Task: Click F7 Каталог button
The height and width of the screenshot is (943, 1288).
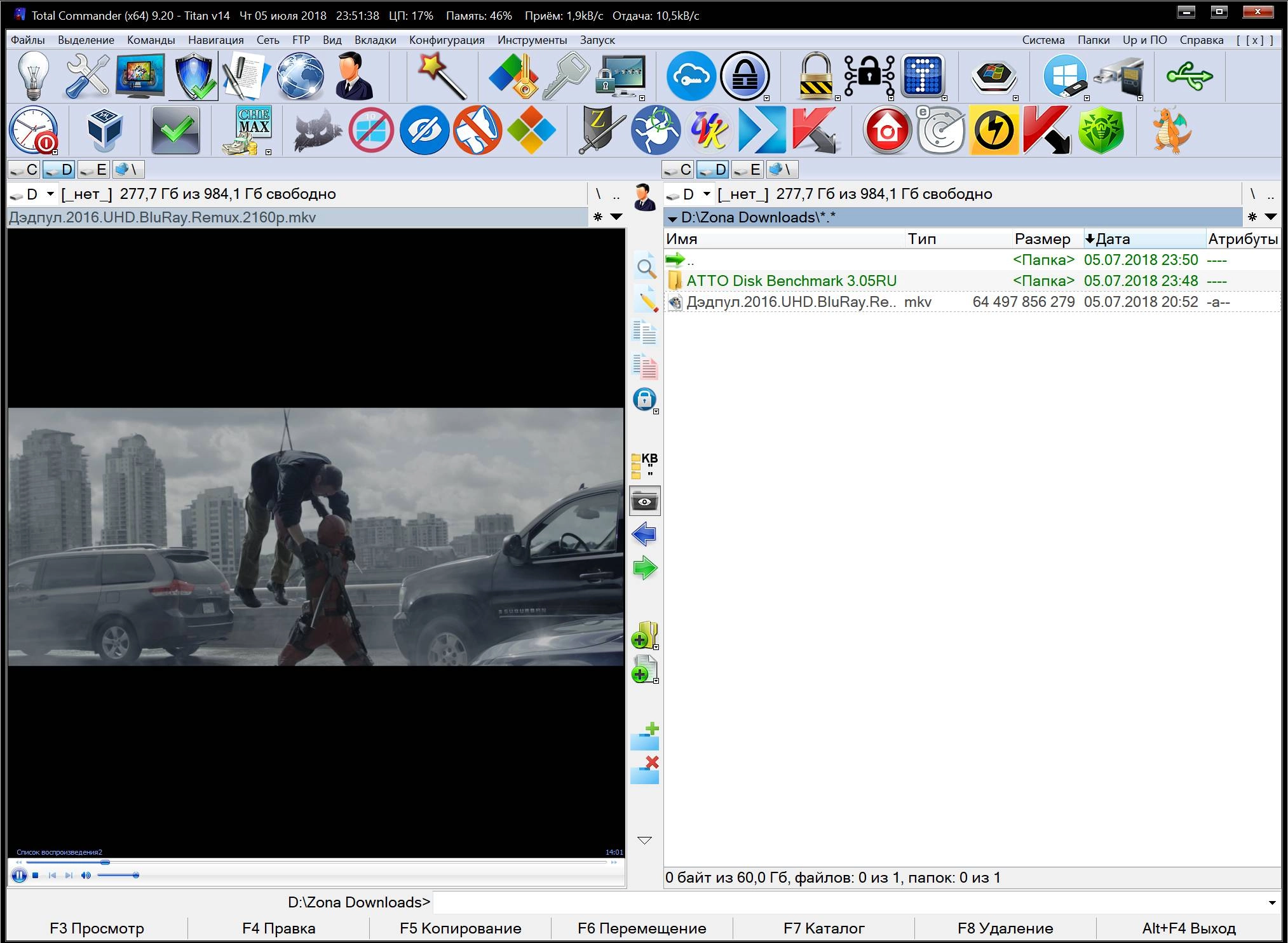Action: tap(824, 928)
